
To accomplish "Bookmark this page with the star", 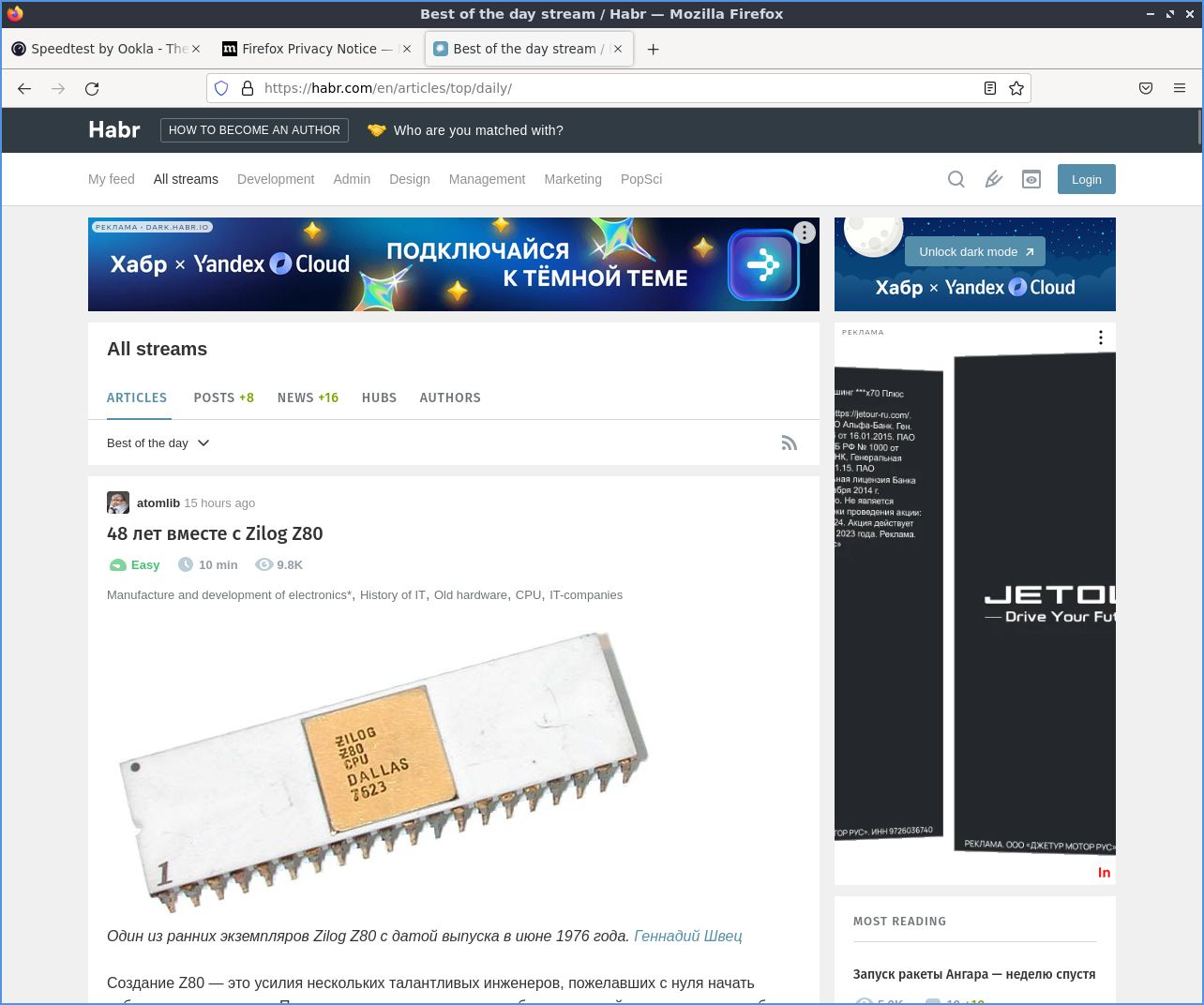I will 1016,88.
